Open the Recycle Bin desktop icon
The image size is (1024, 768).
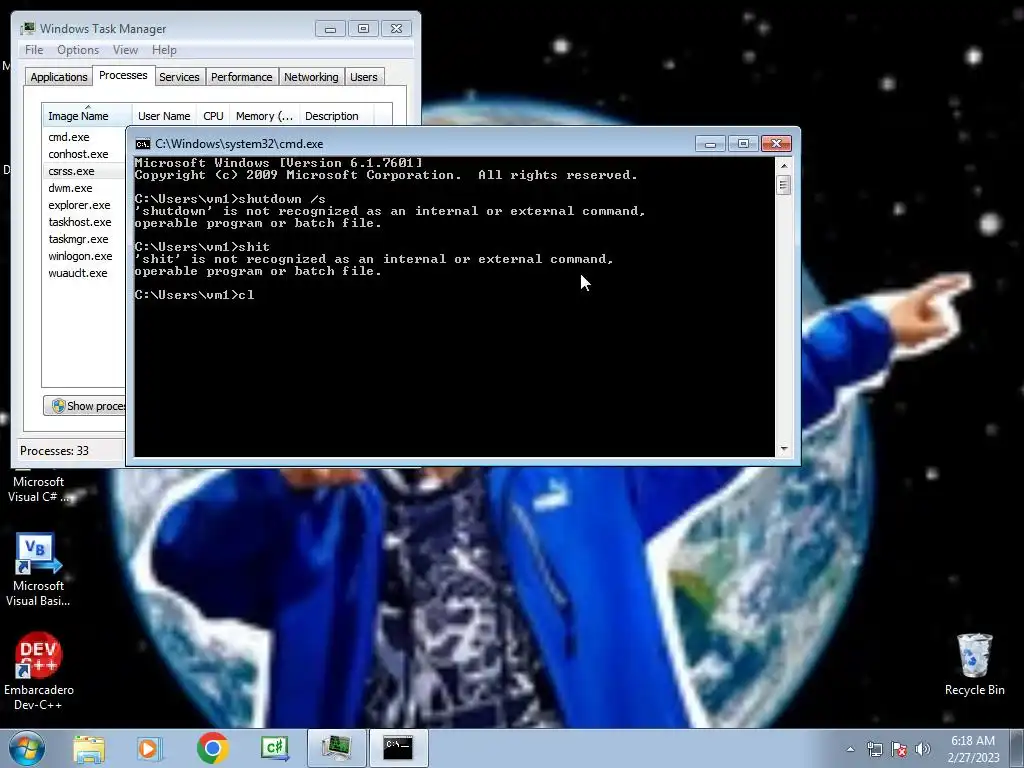(x=974, y=664)
